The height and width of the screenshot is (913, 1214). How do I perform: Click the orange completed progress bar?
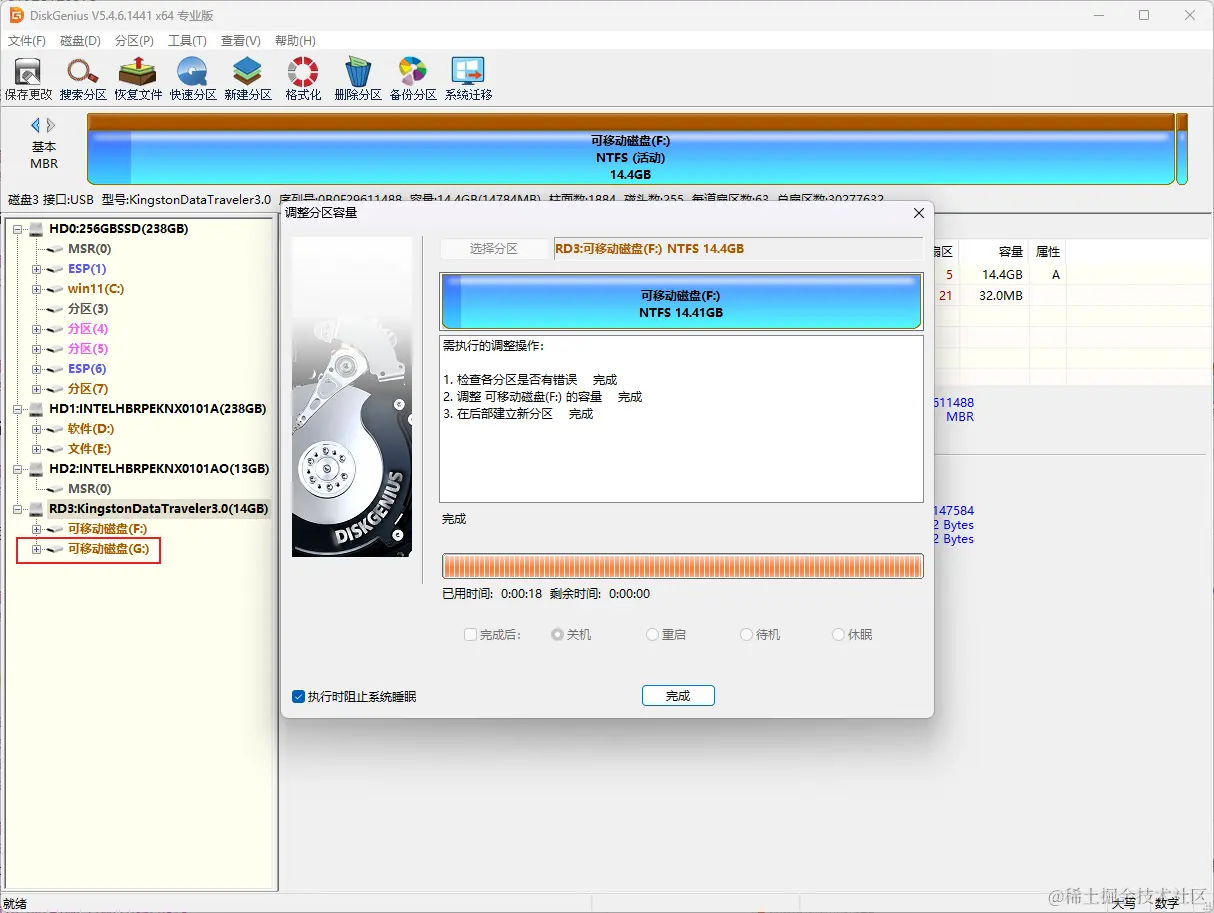[x=682, y=567]
